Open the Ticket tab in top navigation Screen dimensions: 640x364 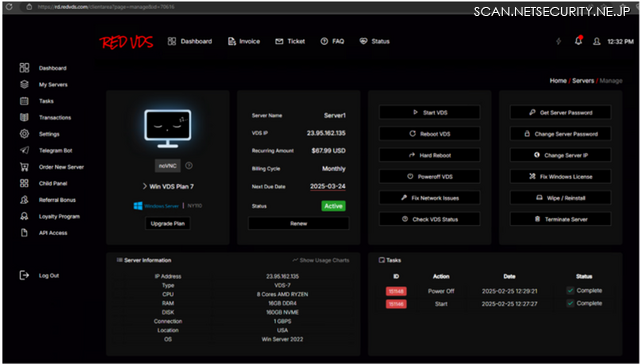pyautogui.click(x=290, y=42)
